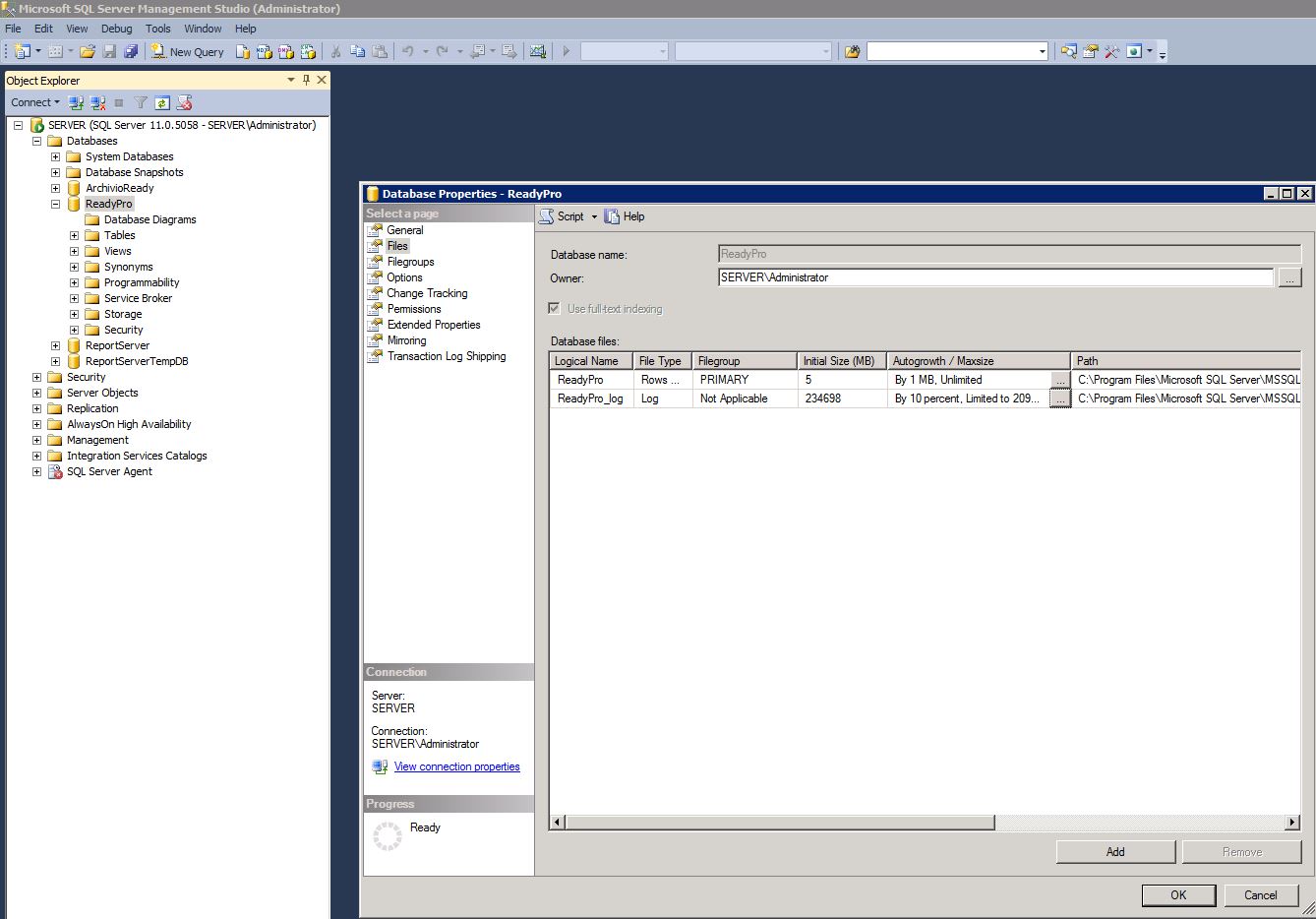Click the Solution Explorer search icon

(x=1069, y=51)
